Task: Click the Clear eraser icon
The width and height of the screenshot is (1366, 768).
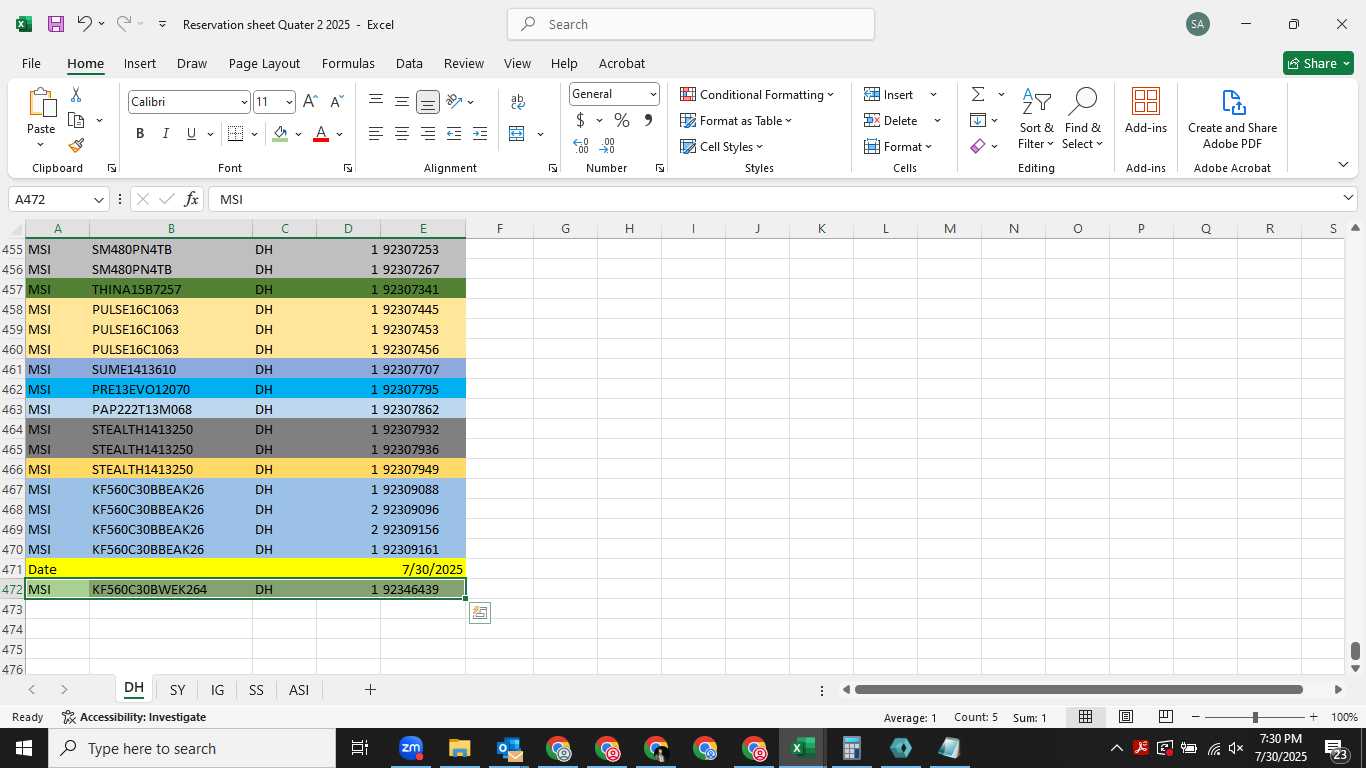Action: (978, 146)
